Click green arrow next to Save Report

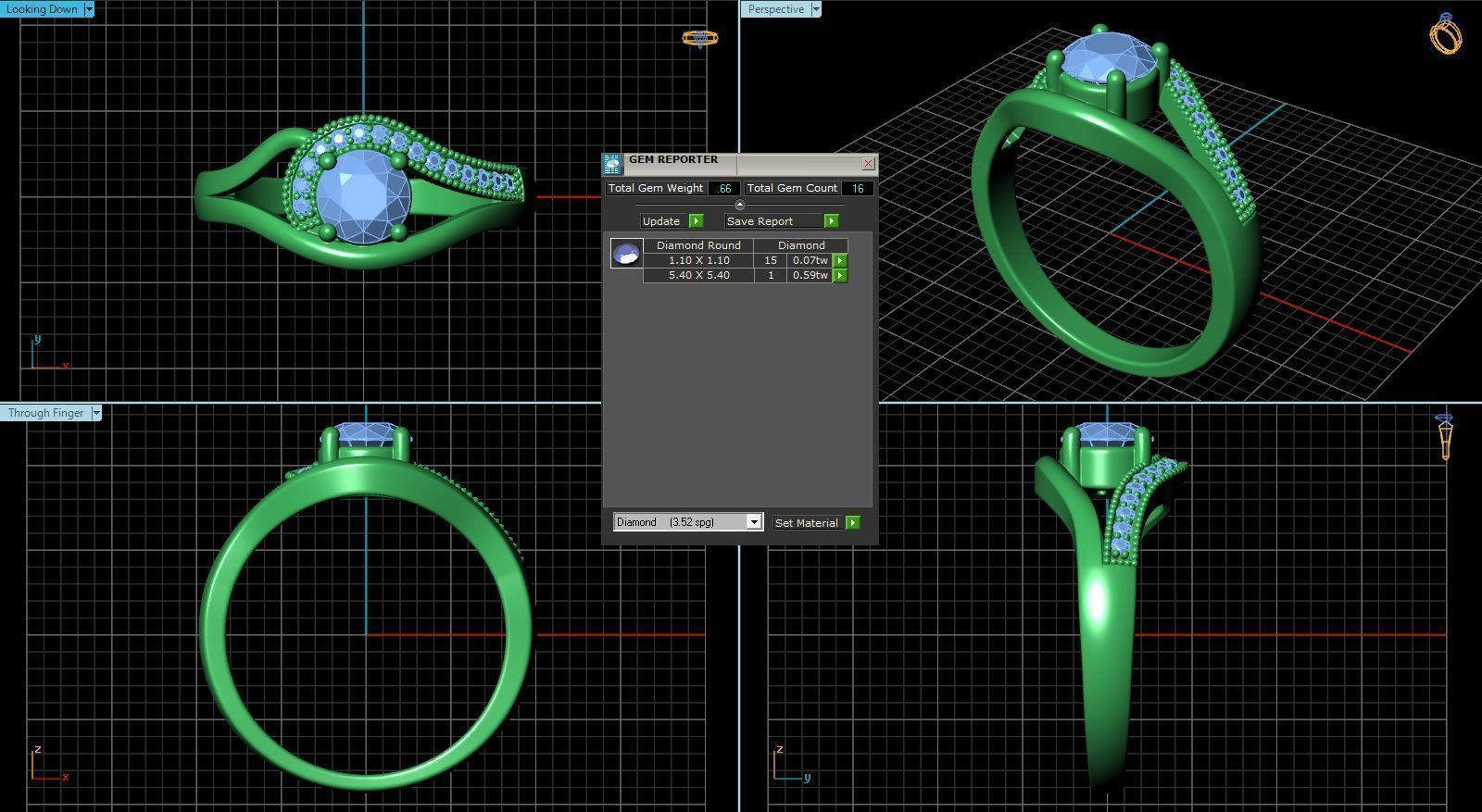pyautogui.click(x=832, y=221)
